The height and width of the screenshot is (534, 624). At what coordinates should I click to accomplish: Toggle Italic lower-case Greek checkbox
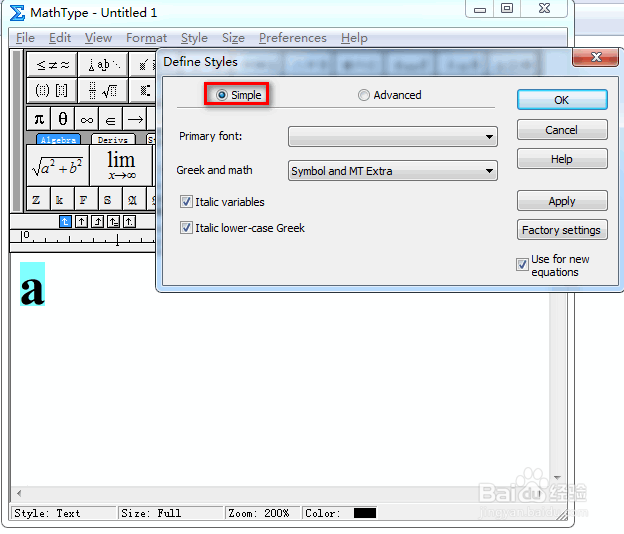pos(186,228)
